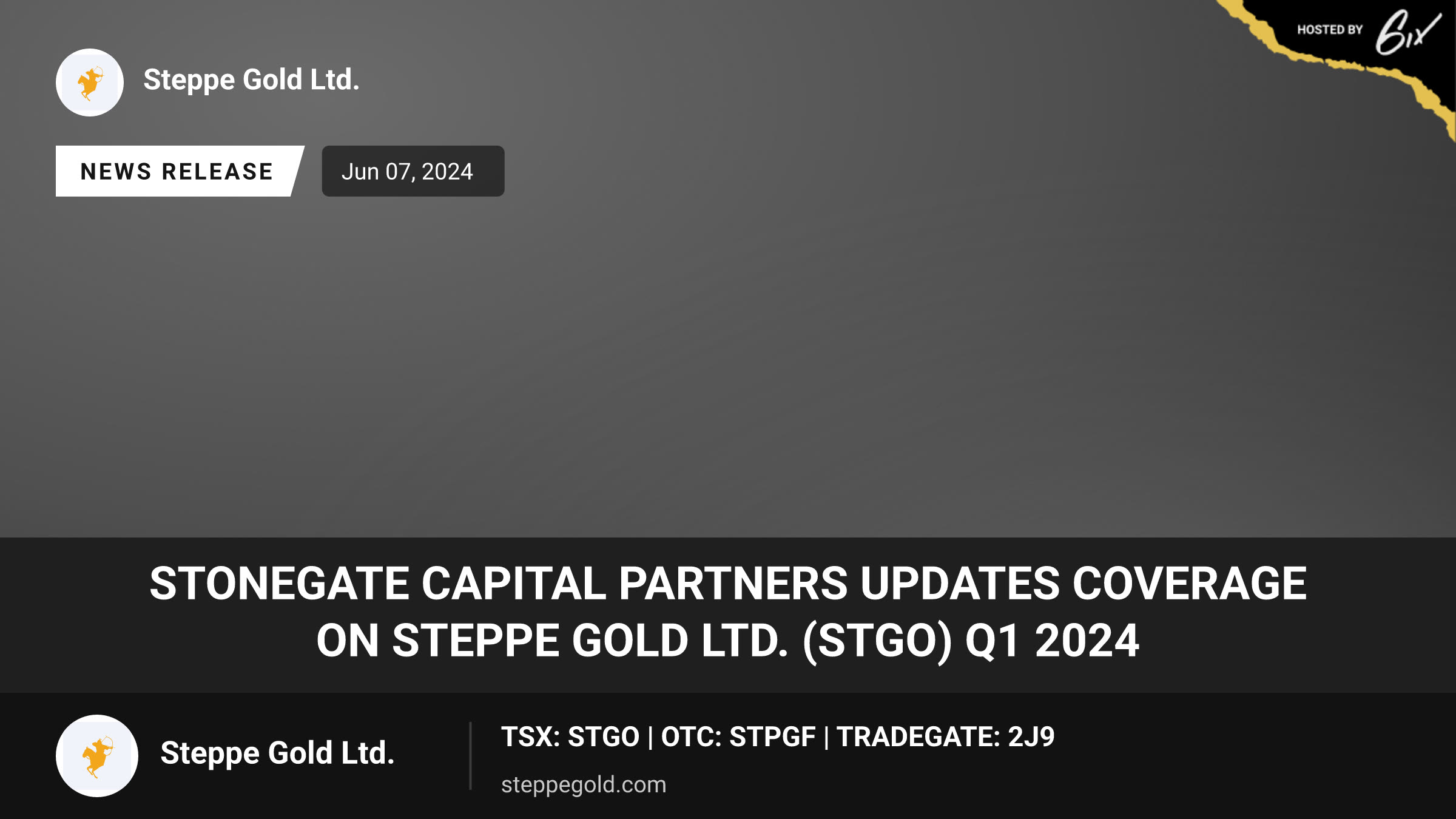Image resolution: width=1456 pixels, height=819 pixels.
Task: Click the vertical divider line in the footer
Action: coord(470,756)
